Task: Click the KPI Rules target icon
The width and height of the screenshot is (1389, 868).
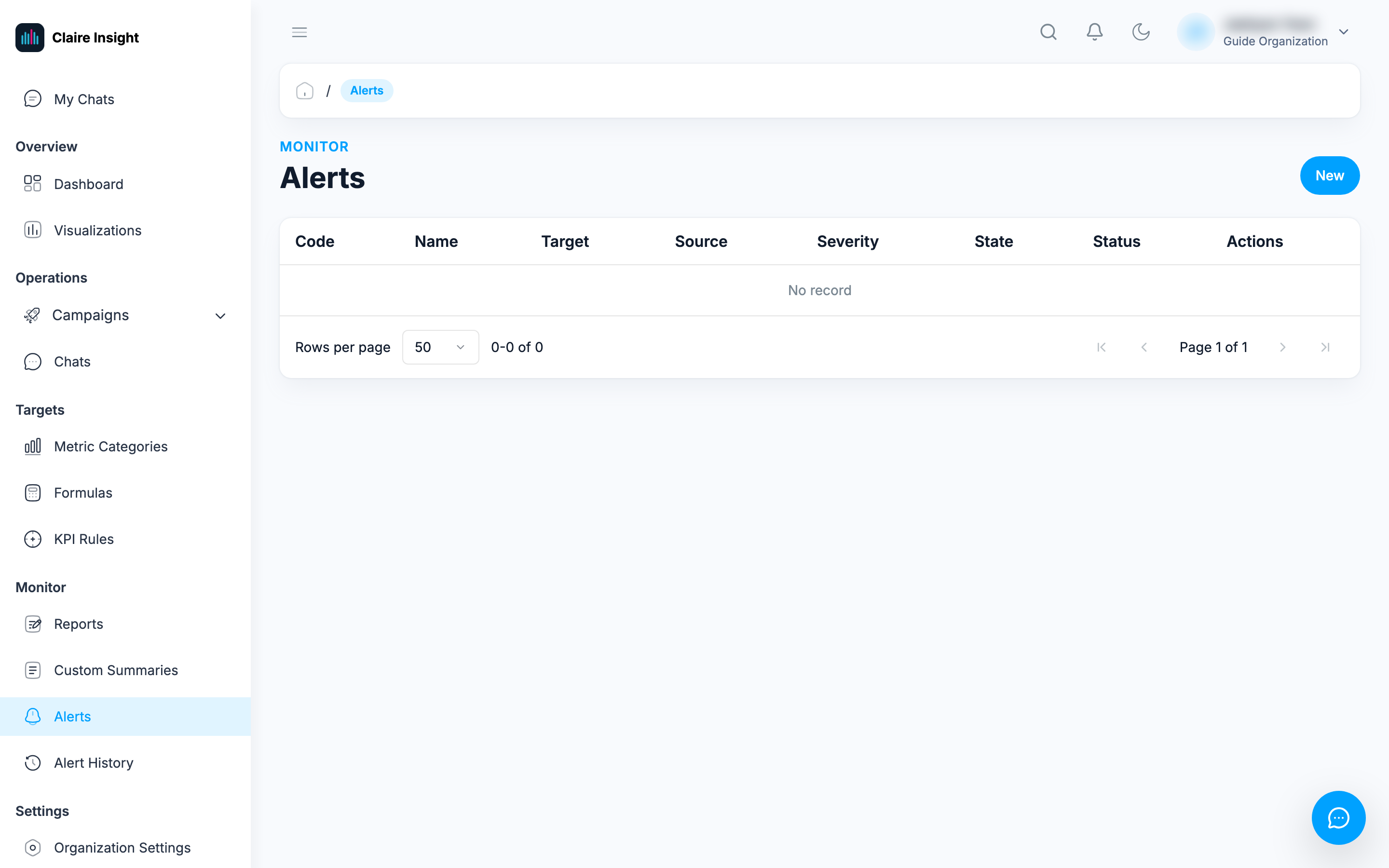Action: (x=33, y=539)
